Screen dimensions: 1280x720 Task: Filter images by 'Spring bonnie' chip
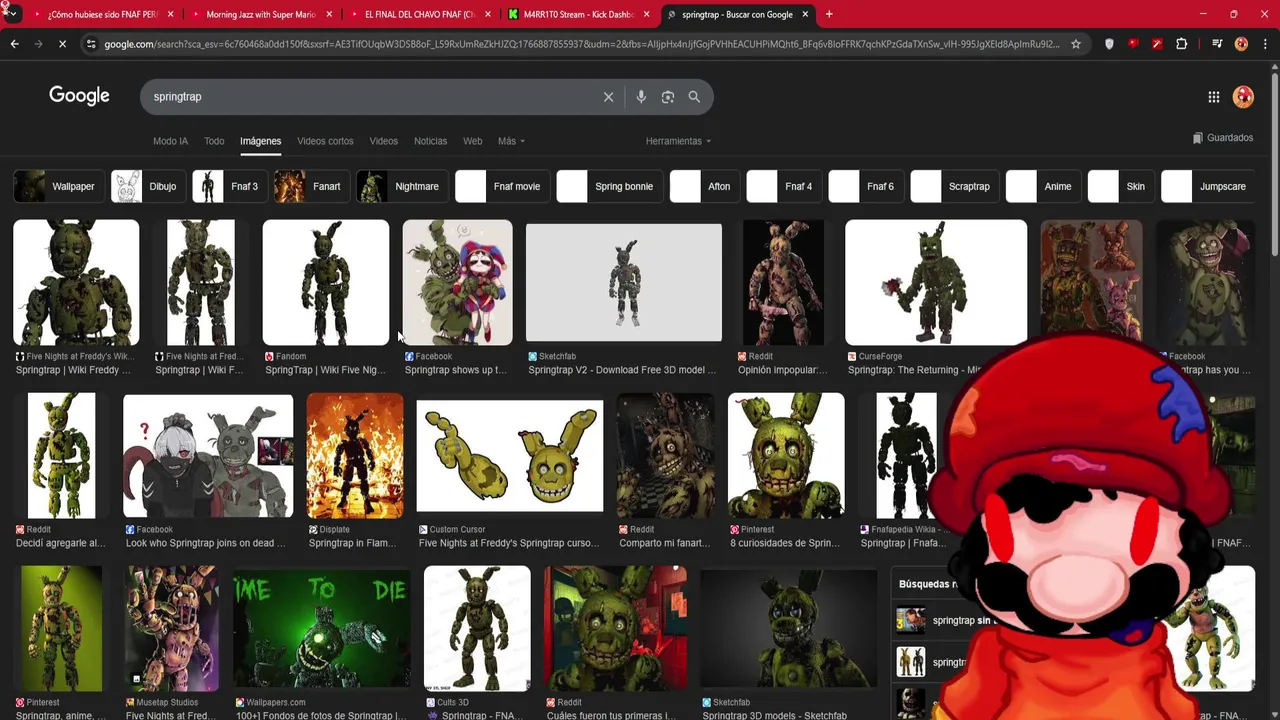tap(609, 186)
